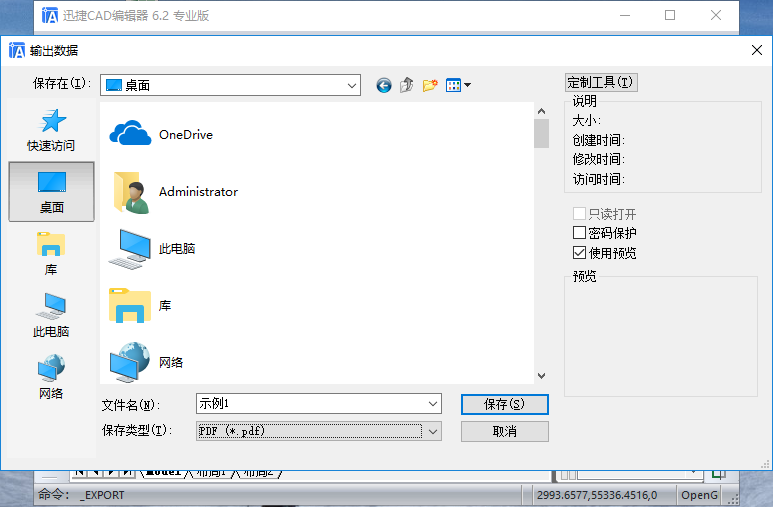Image resolution: width=773 pixels, height=507 pixels.
Task: Select the OneDrive item in file list
Action: pos(161,134)
